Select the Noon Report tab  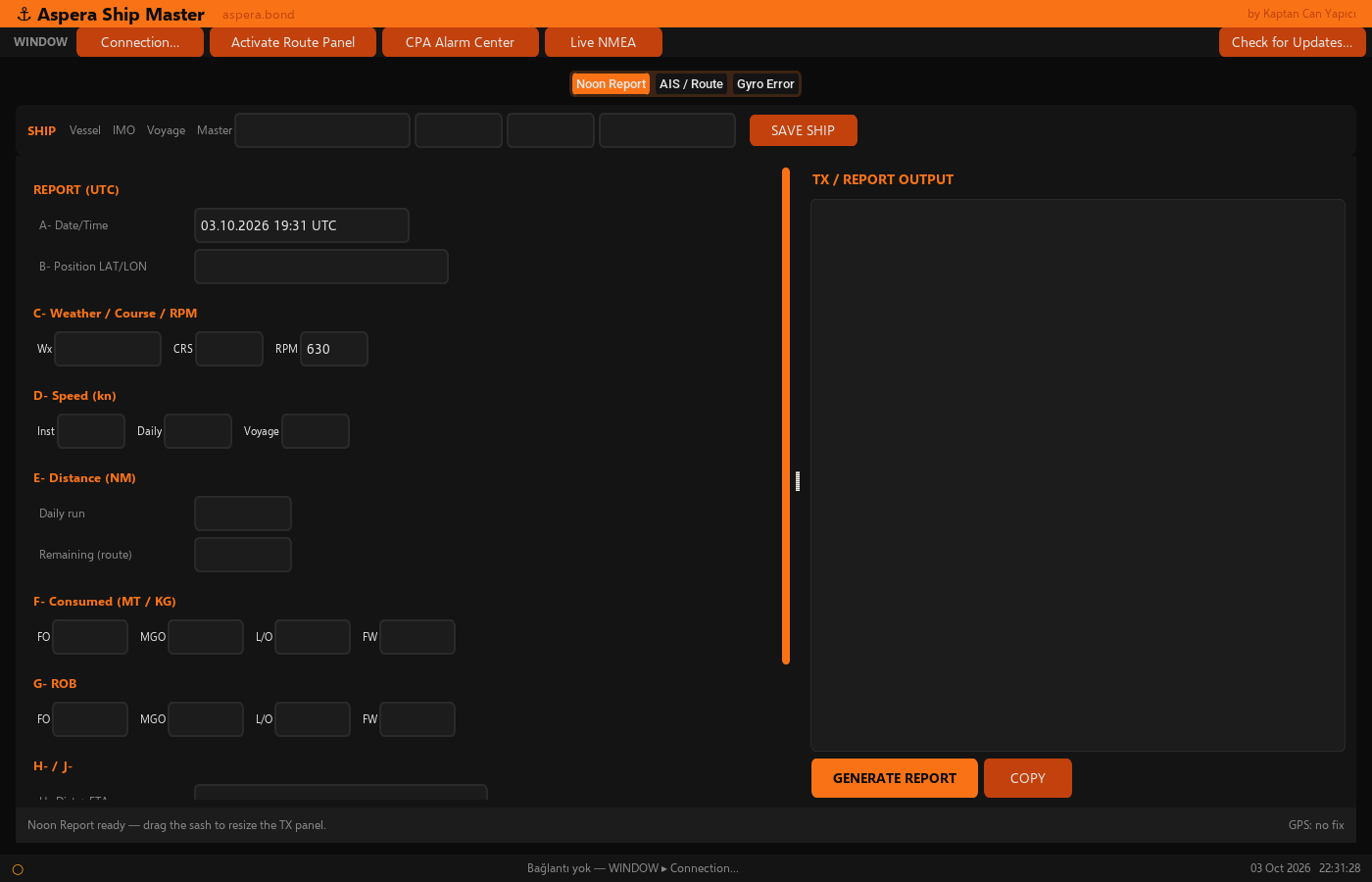(611, 84)
